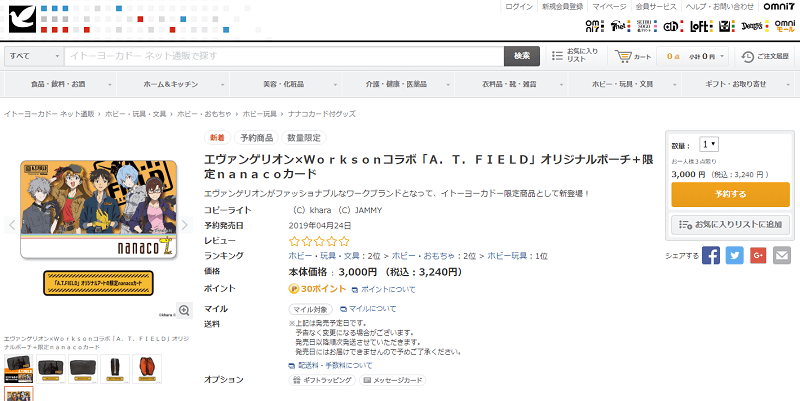This screenshot has height=401, width=800.
Task: Show previous product image with left arrow
Action: (12, 224)
